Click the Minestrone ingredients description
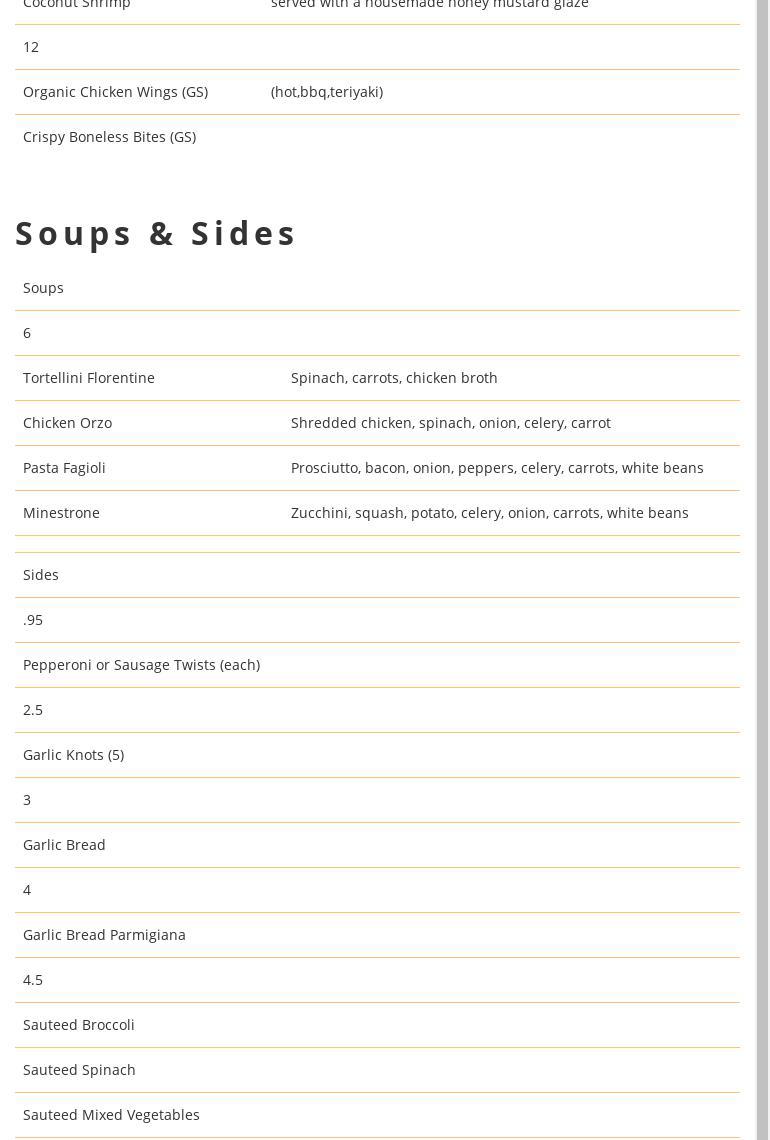Image resolution: width=770 pixels, height=1140 pixels. pos(489,513)
